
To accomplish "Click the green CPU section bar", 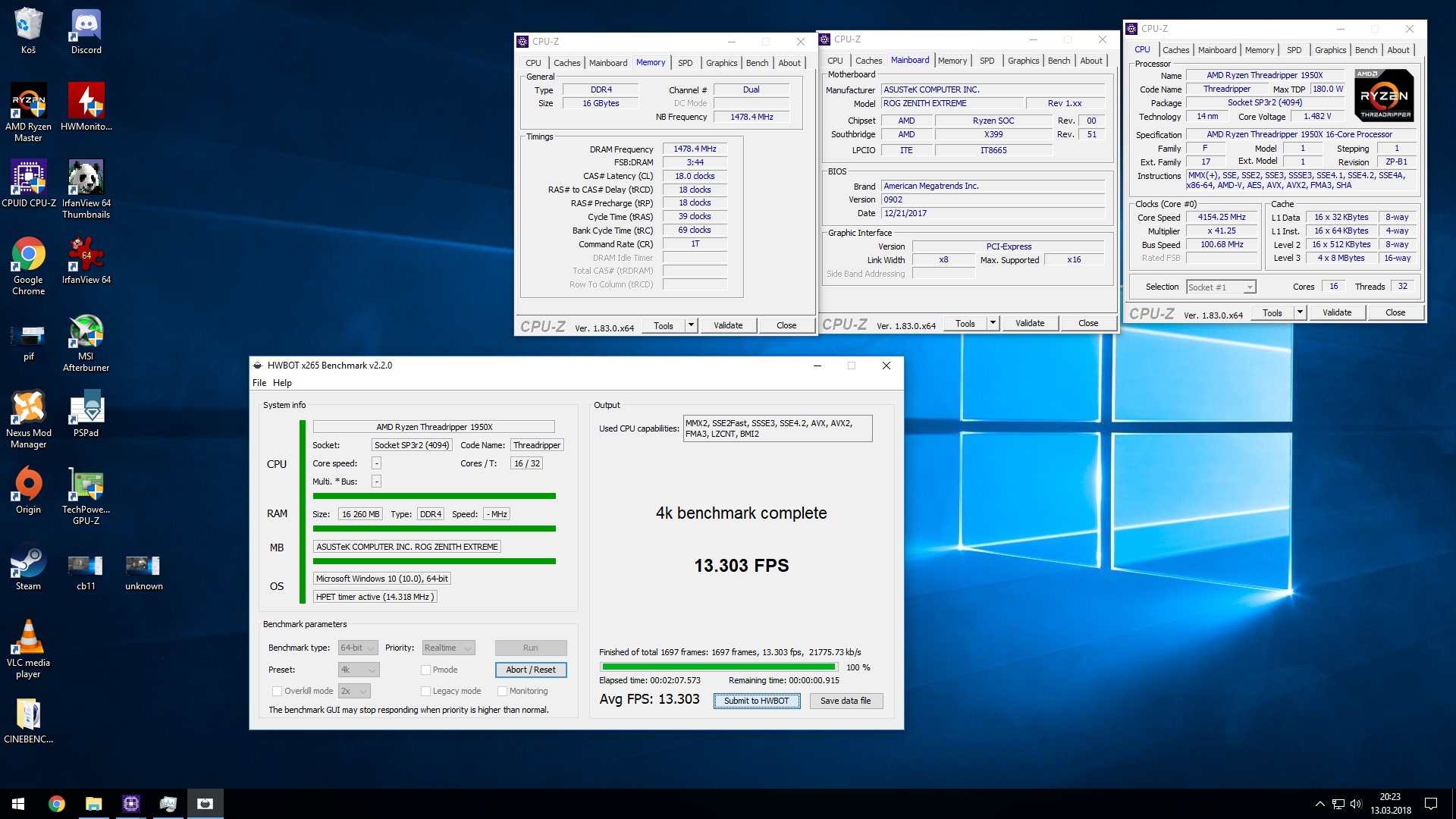I will point(435,496).
